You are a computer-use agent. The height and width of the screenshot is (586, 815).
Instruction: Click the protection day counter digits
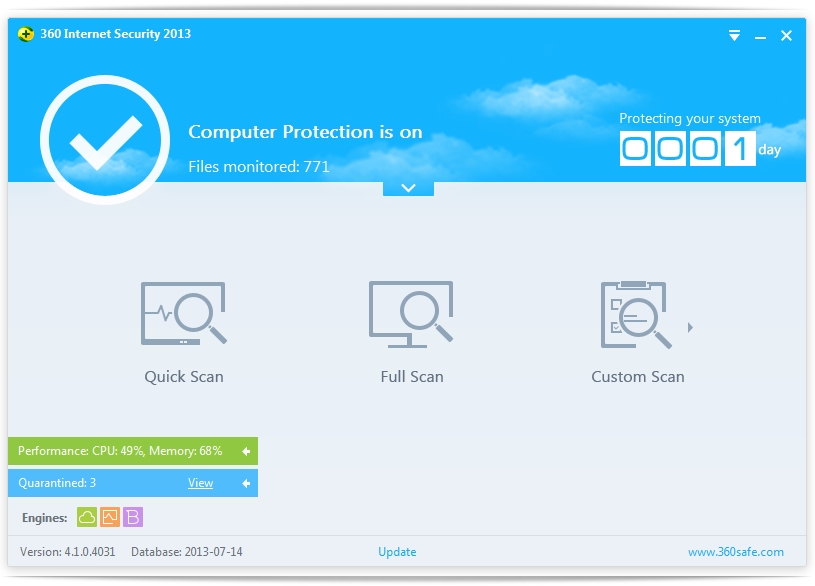[x=687, y=149]
